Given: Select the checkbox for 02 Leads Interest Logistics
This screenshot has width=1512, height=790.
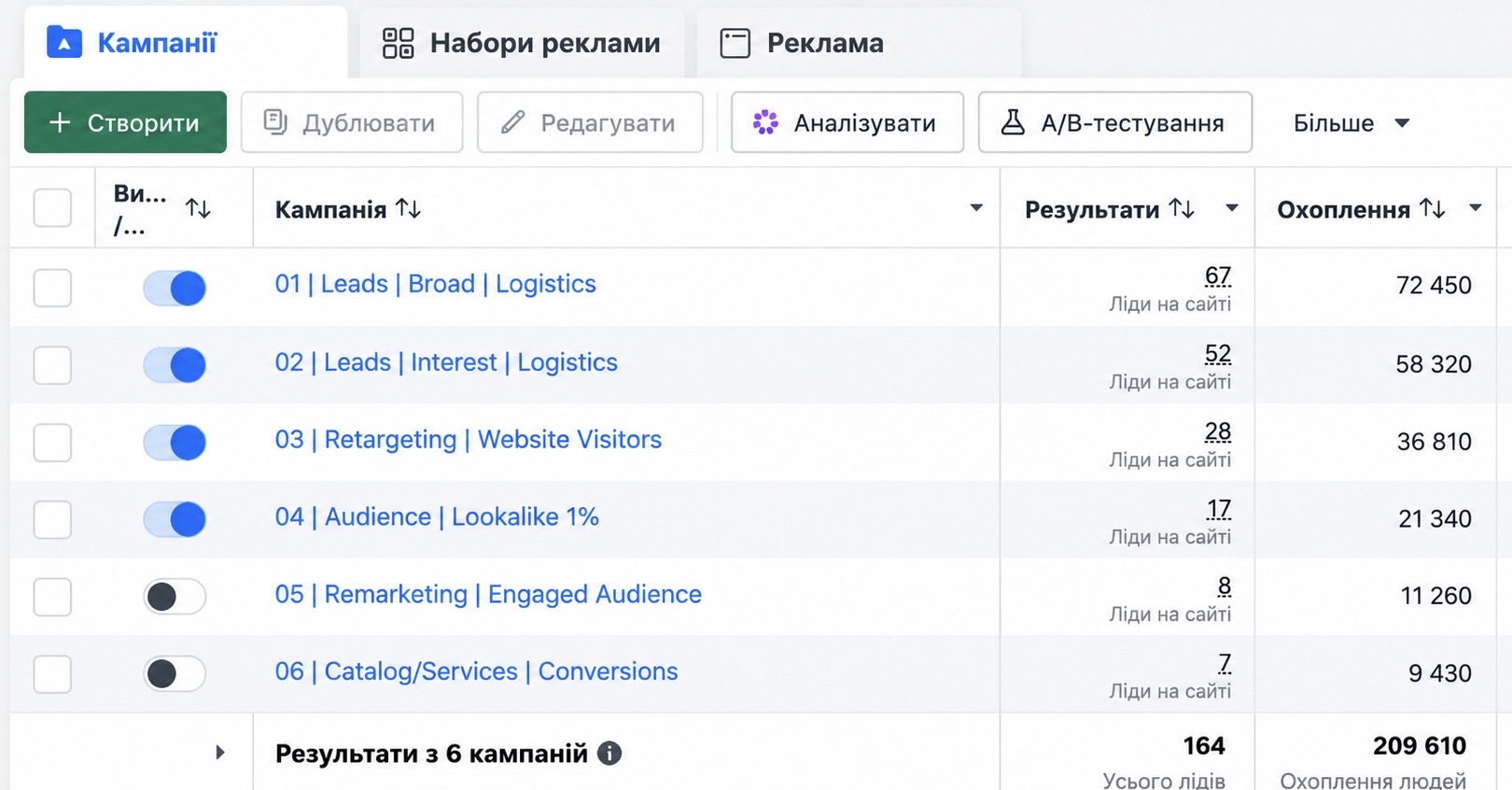Looking at the screenshot, I should (52, 365).
